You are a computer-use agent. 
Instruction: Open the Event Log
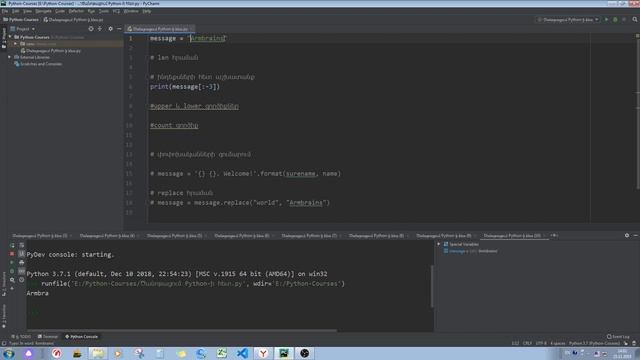click(618, 337)
